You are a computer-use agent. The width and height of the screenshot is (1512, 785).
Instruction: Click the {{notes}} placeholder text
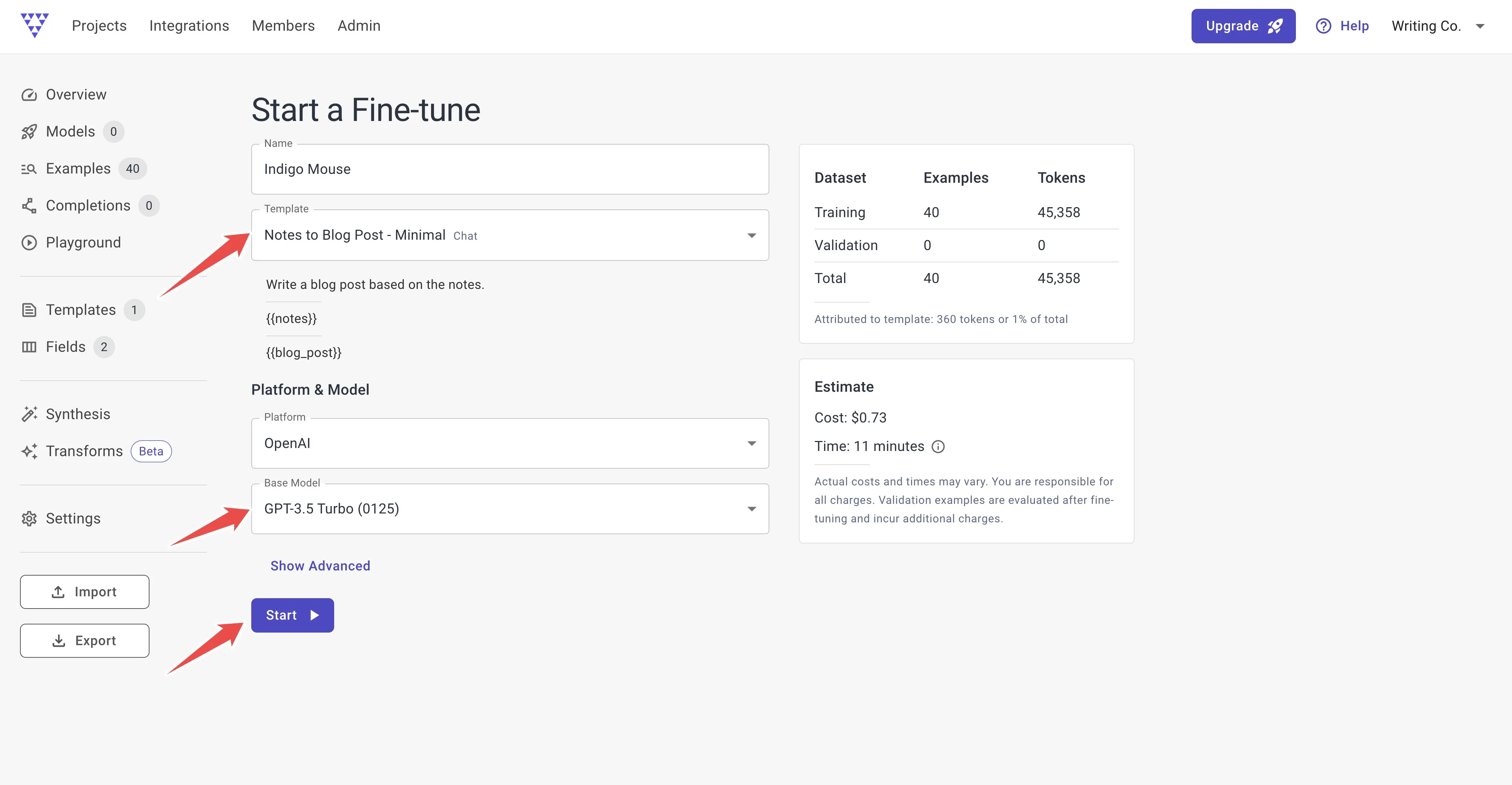click(x=291, y=319)
